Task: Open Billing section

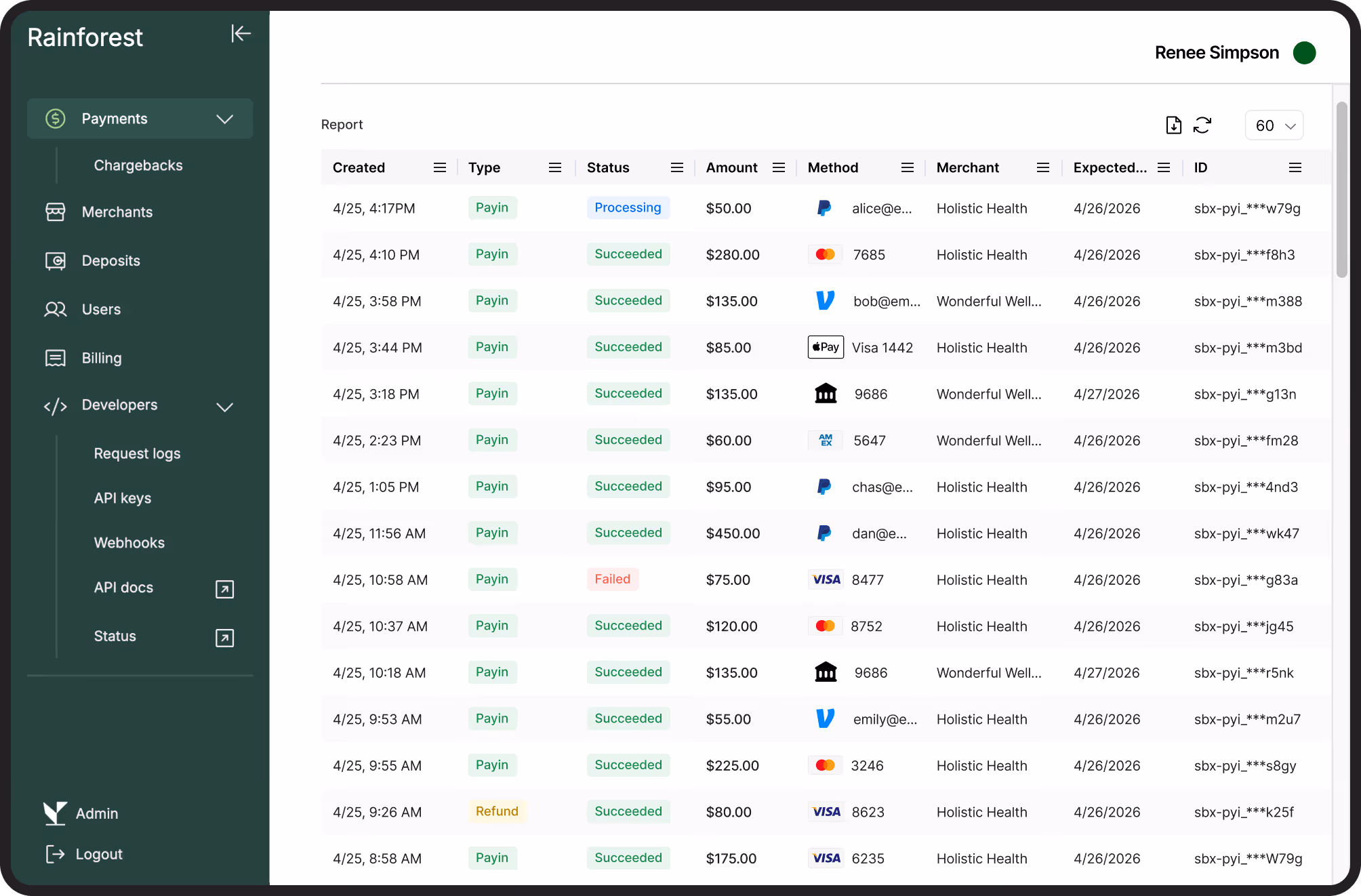Action: click(102, 358)
